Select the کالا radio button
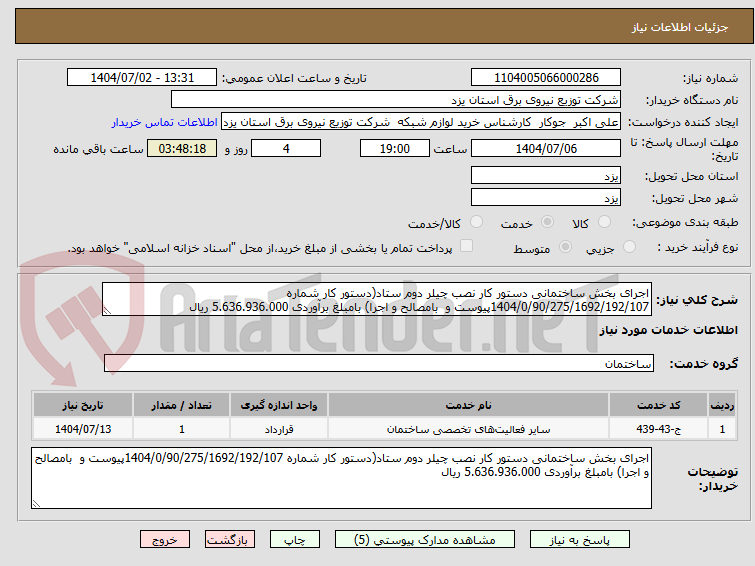Screen dimensions: 755x566 [604, 222]
